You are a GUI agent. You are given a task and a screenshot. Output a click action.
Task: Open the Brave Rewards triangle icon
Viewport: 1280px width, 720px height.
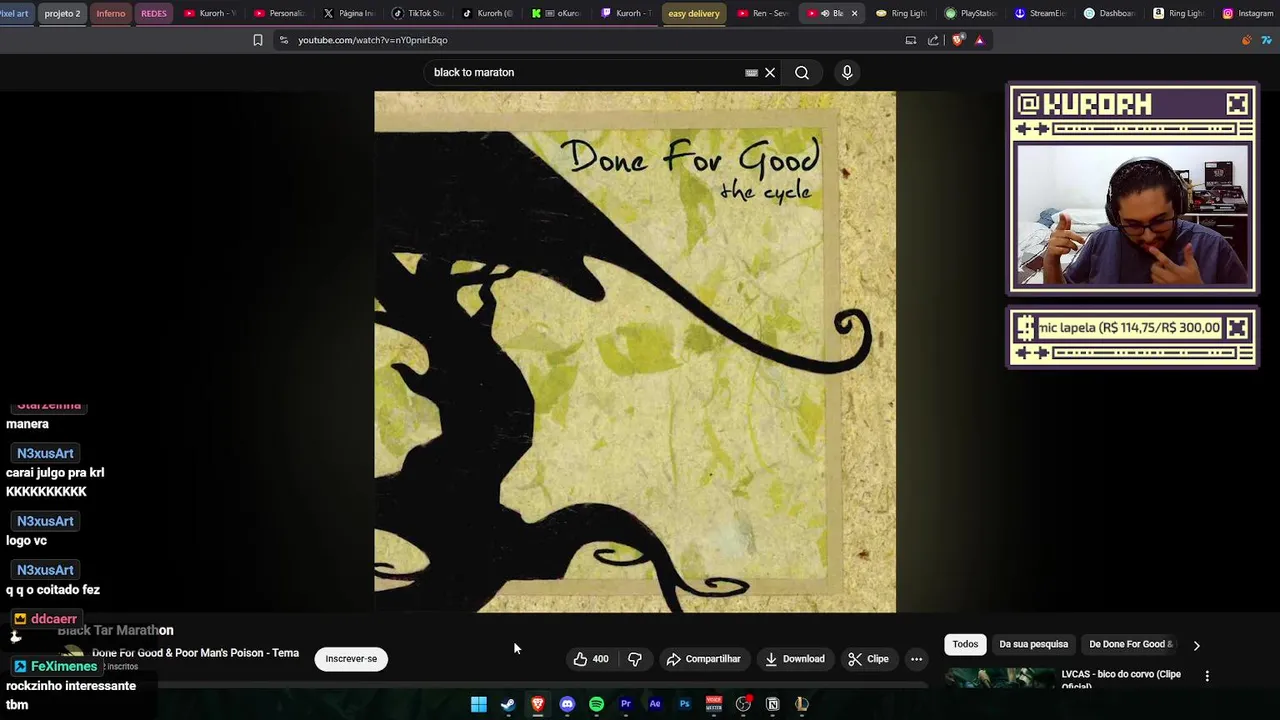[979, 40]
